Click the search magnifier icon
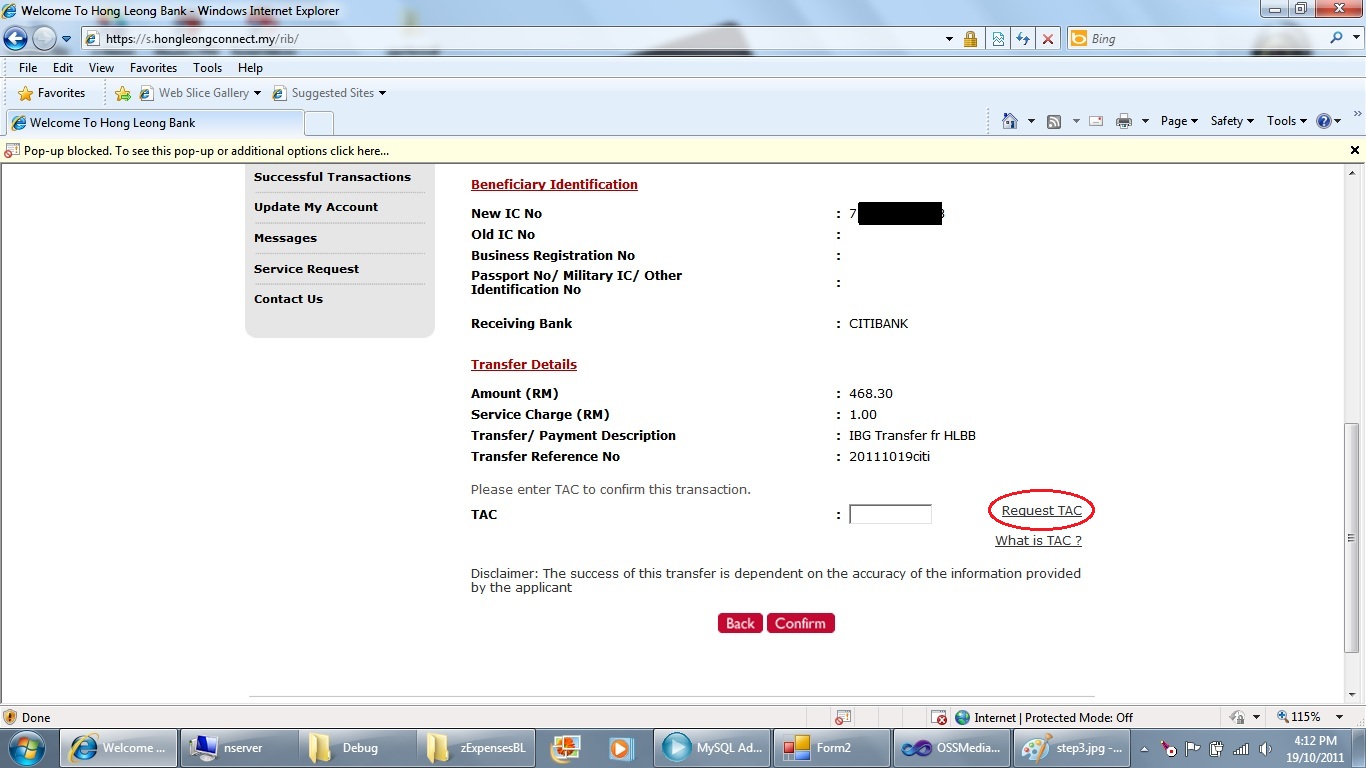Screen dimensions: 1366x768 1336,38
